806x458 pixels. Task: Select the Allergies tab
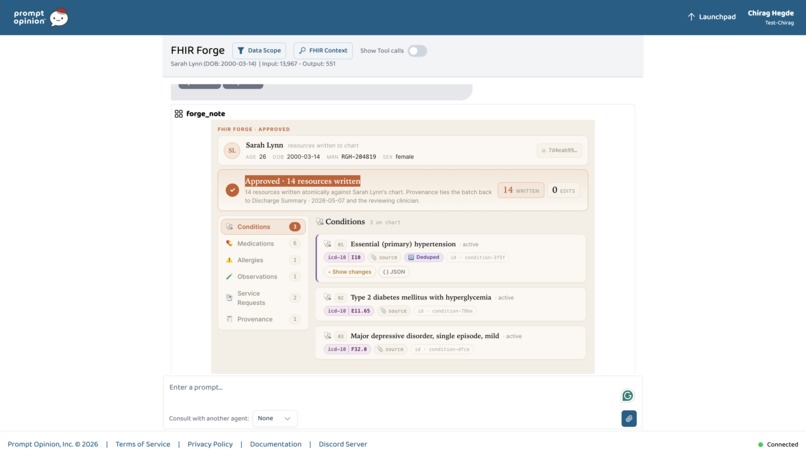click(x=263, y=260)
